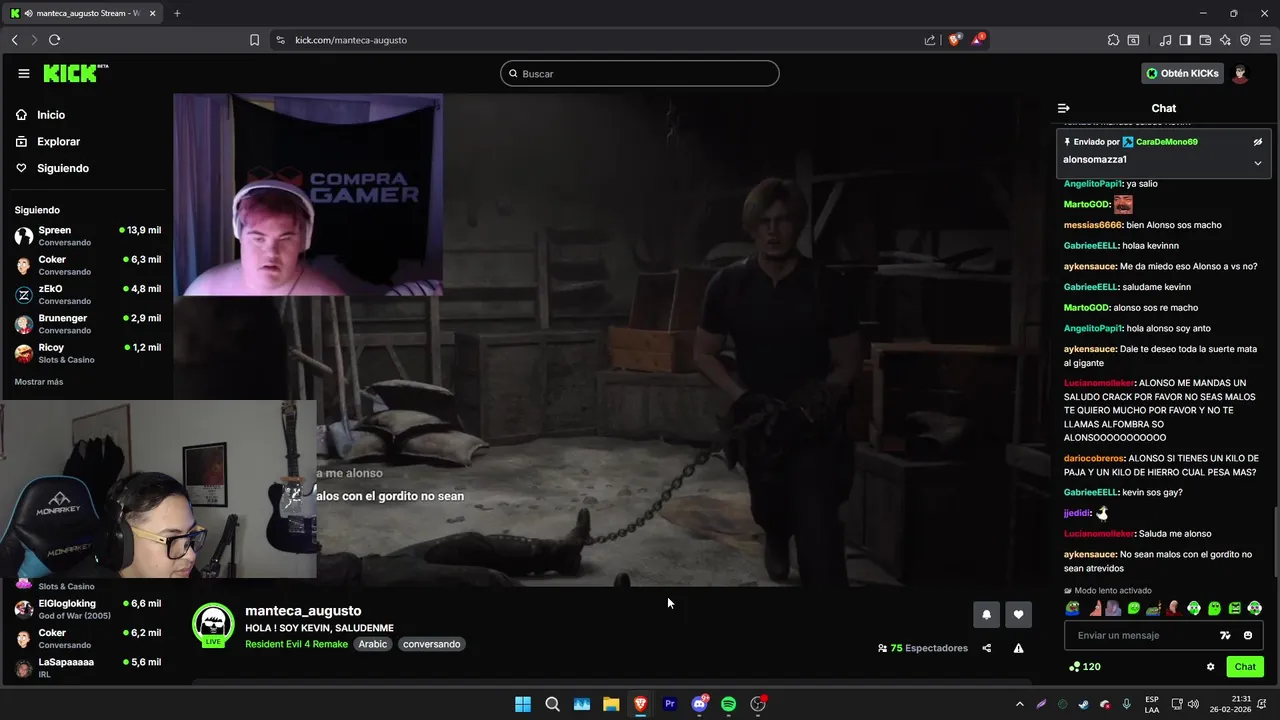Open zEkO's channel in followed list
This screenshot has height=720, width=1280.
tap(87, 294)
